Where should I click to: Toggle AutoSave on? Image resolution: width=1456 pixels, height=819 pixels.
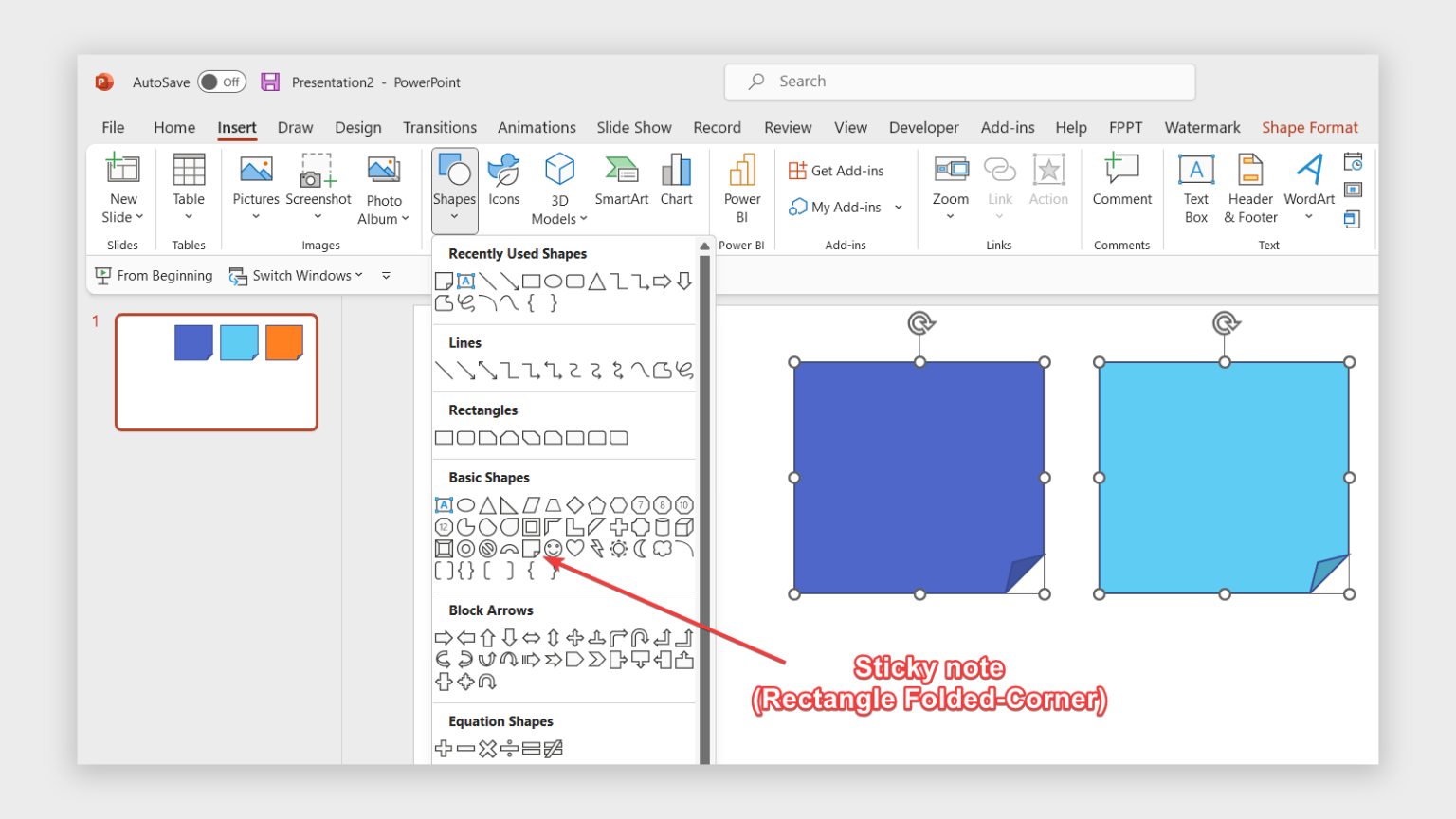(222, 82)
